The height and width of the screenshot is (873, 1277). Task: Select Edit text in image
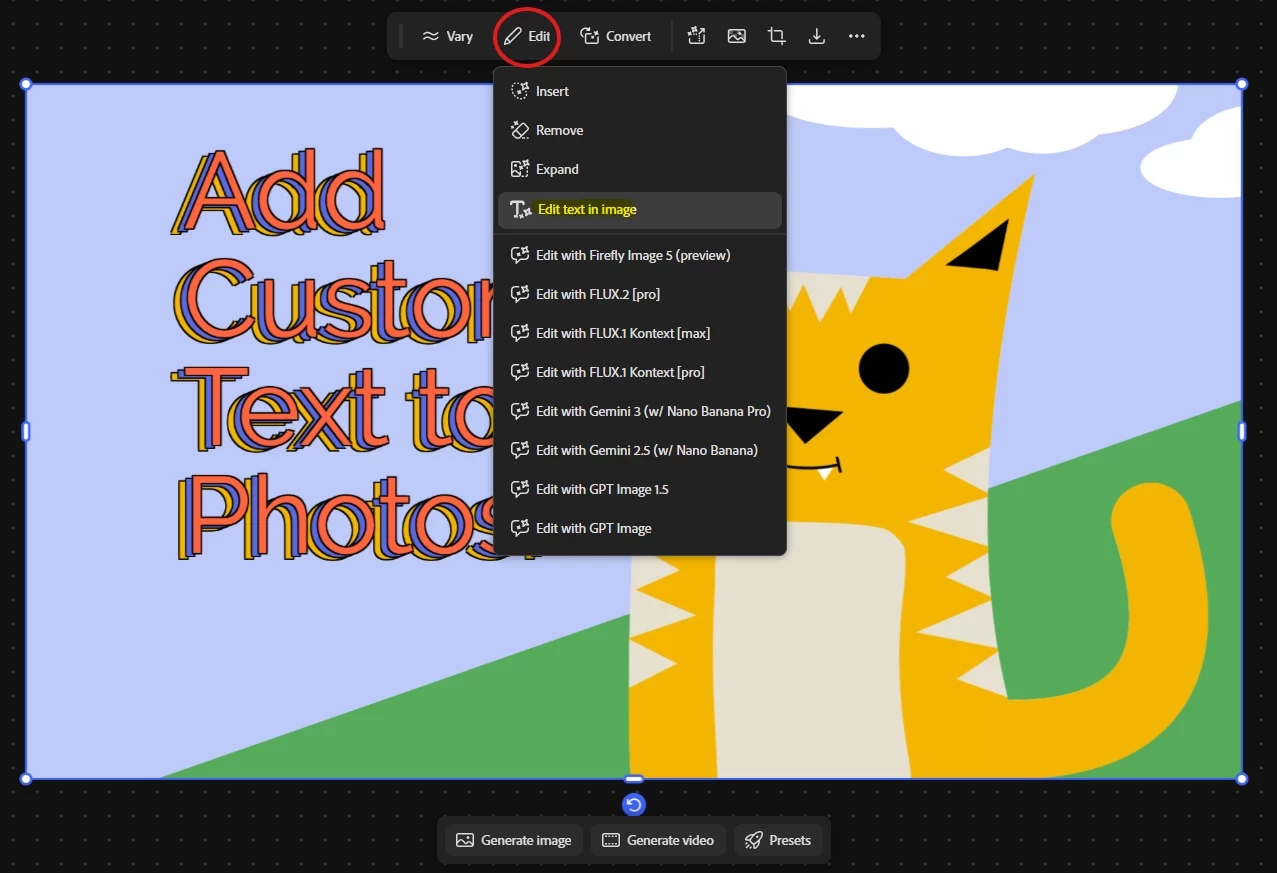coord(640,209)
